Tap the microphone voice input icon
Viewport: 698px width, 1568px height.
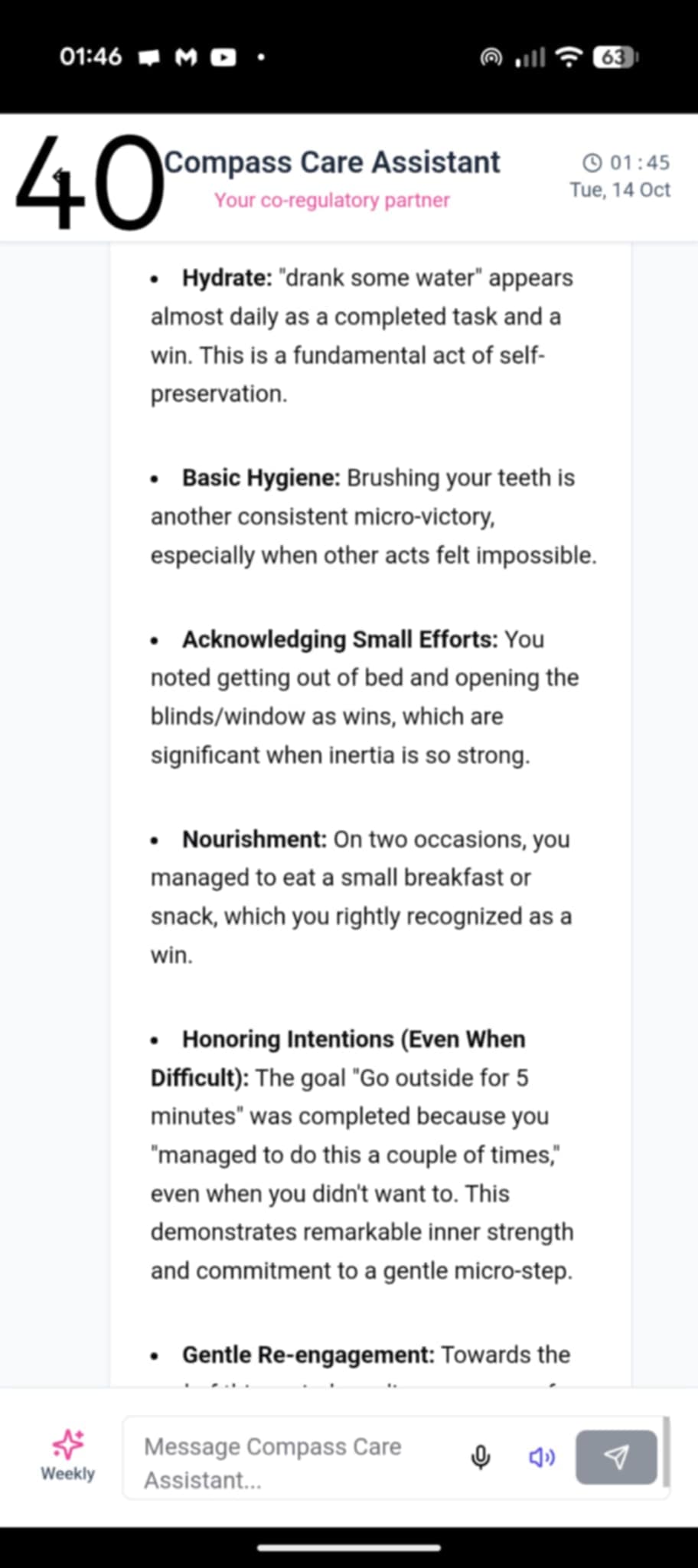481,1457
